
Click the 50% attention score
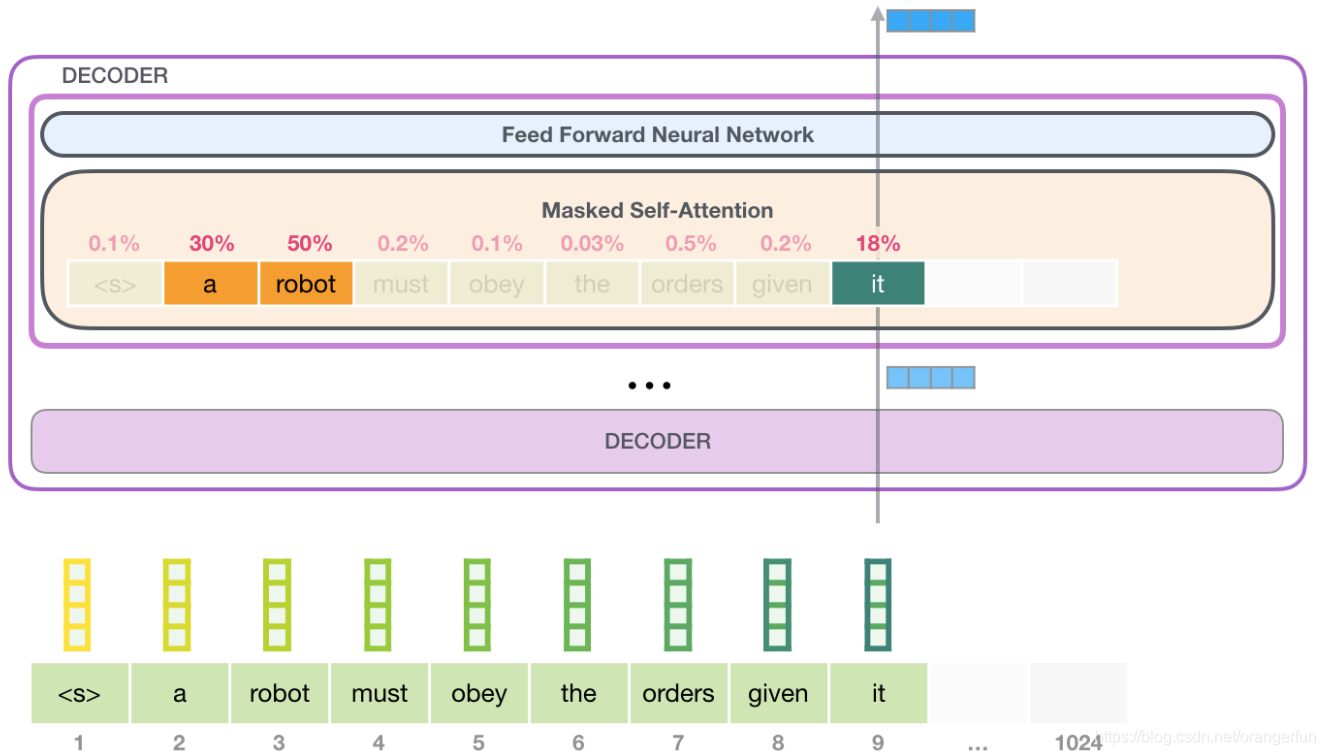point(309,243)
